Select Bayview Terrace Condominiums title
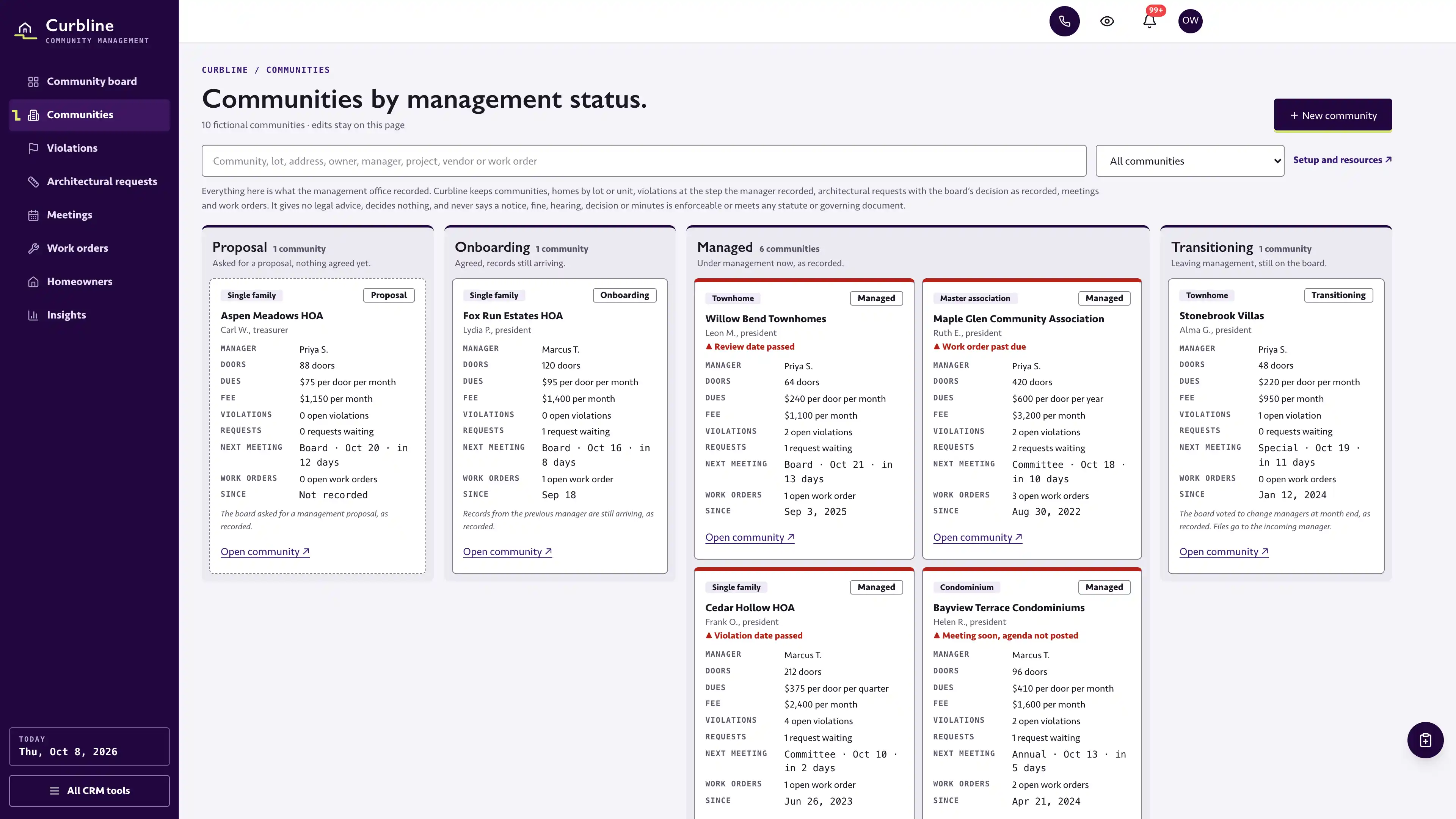The height and width of the screenshot is (819, 1456). pos(1009,607)
